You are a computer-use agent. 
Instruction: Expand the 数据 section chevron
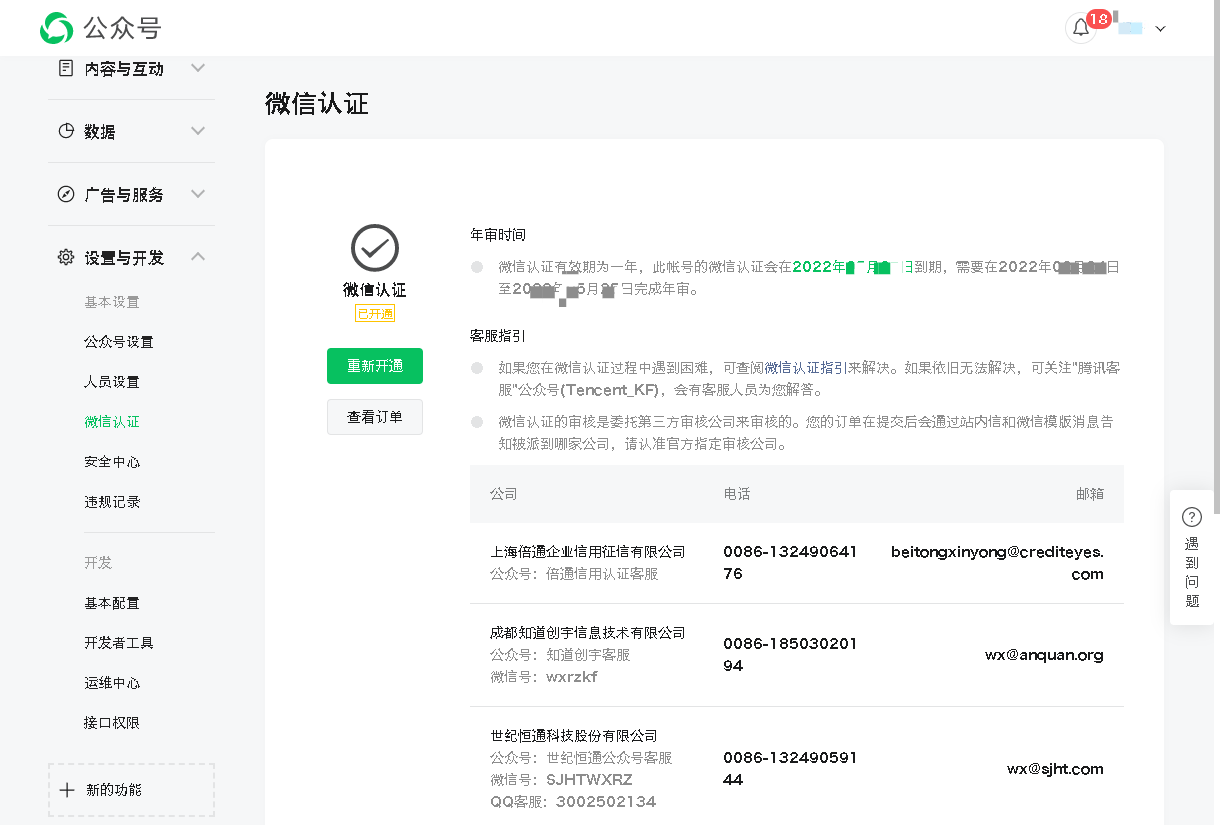tap(198, 131)
